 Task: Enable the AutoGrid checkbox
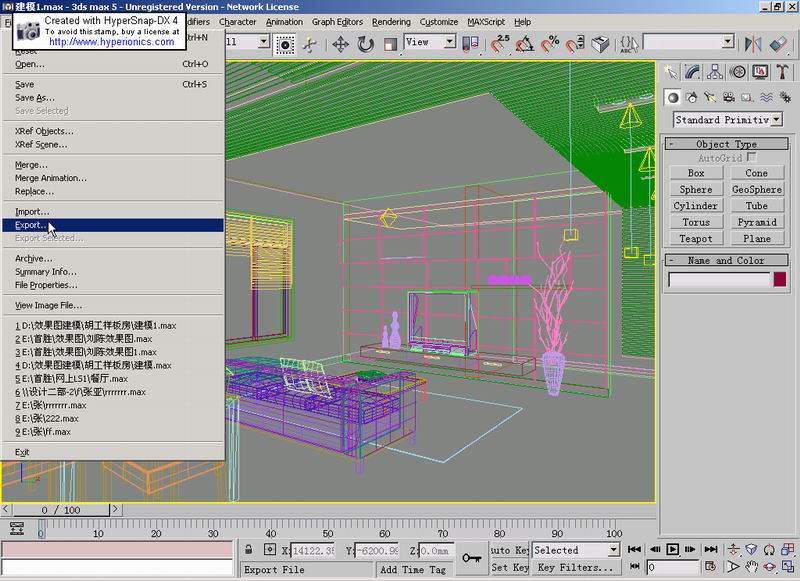click(x=752, y=158)
